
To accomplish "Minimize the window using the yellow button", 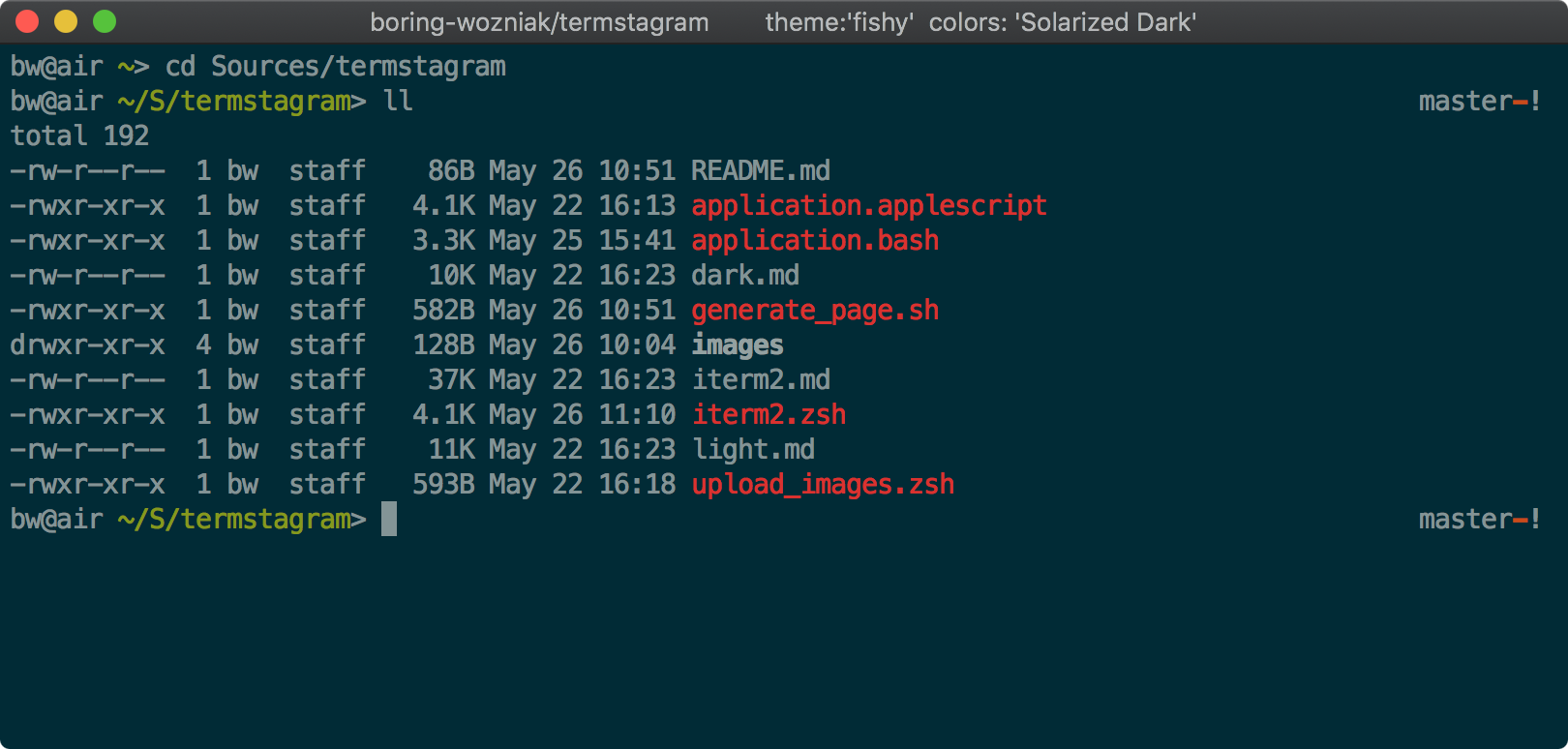I will coord(66,21).
